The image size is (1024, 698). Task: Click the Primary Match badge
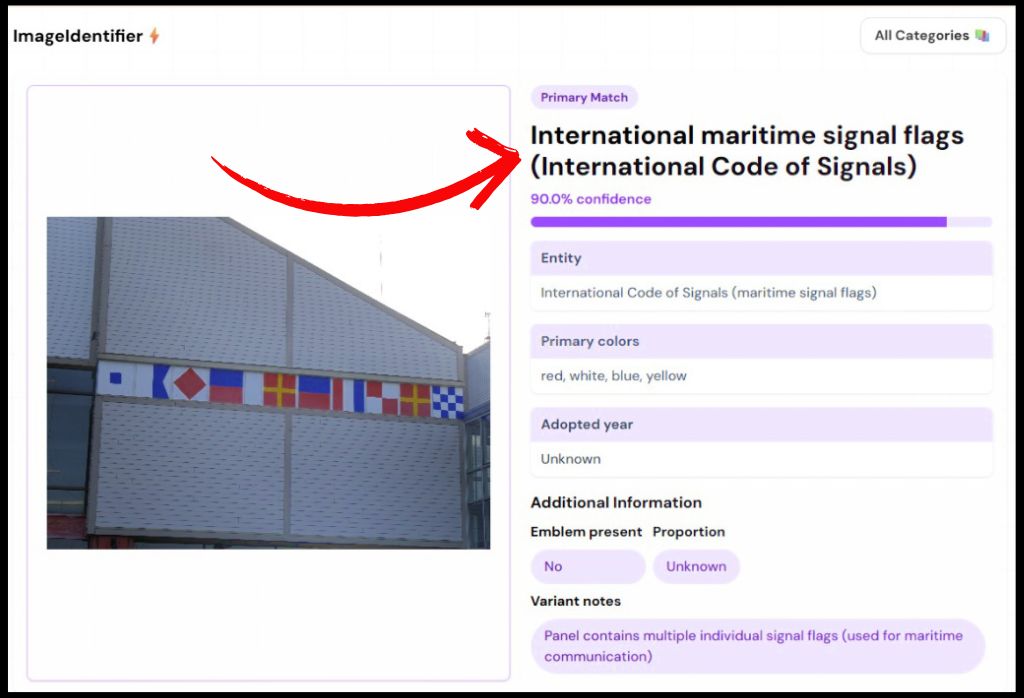pyautogui.click(x=584, y=97)
